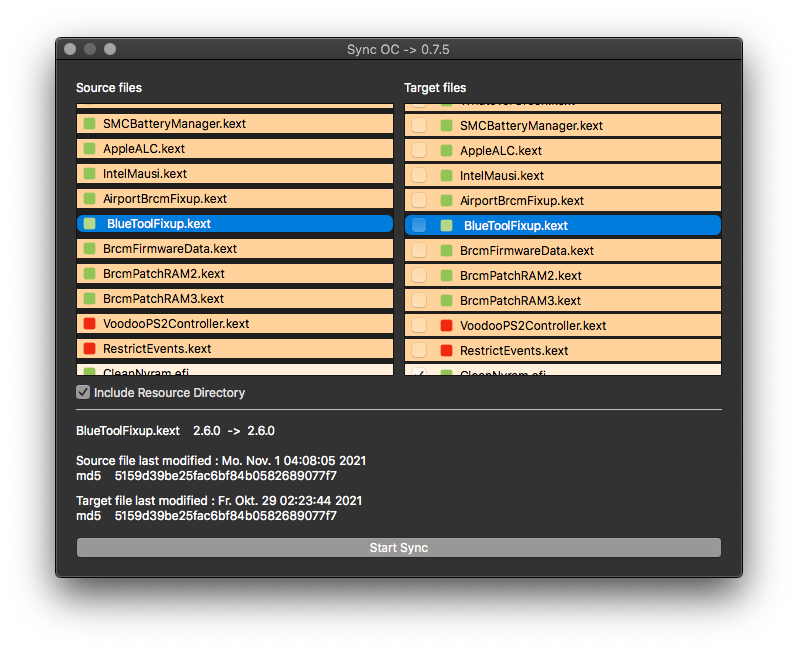Click green status icon of target BrcmPatchRAM3.kext
Screen dimensions: 798x651
click(x=446, y=300)
